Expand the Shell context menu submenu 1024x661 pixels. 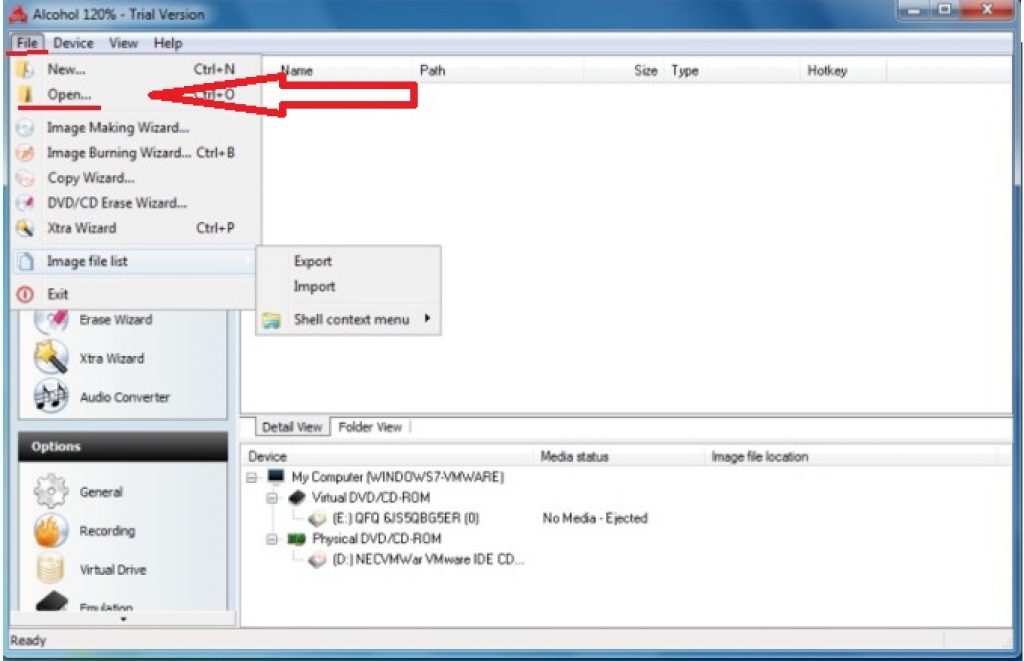[x=350, y=320]
